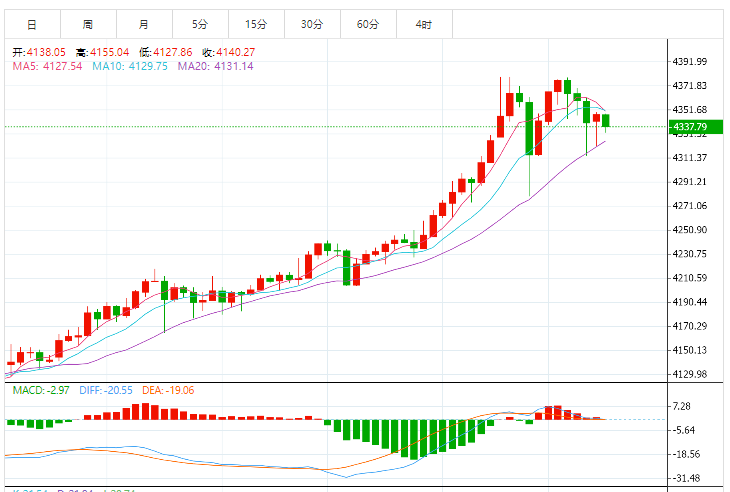Click the 收:4140.27 closing price text

pos(228,52)
